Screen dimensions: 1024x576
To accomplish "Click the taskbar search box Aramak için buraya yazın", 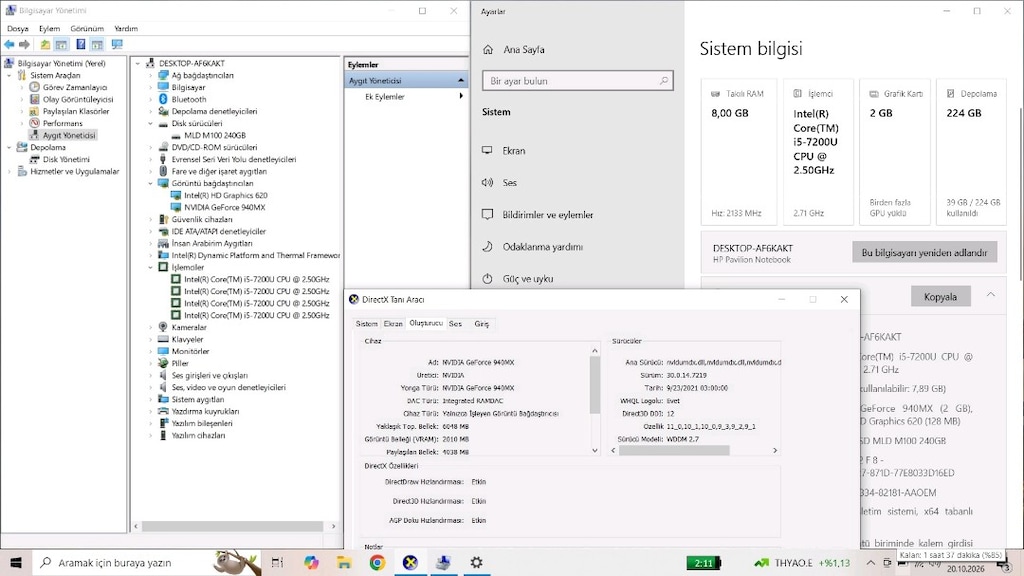I will coord(146,562).
